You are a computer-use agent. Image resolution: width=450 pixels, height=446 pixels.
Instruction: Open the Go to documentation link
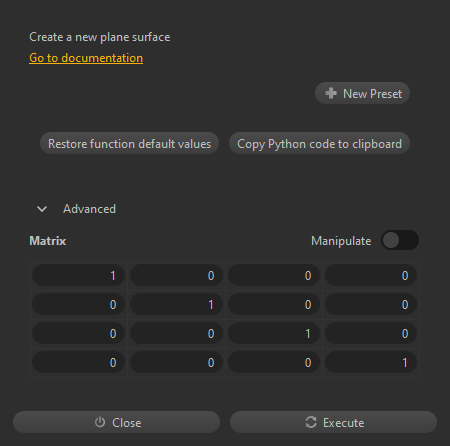tap(86, 58)
